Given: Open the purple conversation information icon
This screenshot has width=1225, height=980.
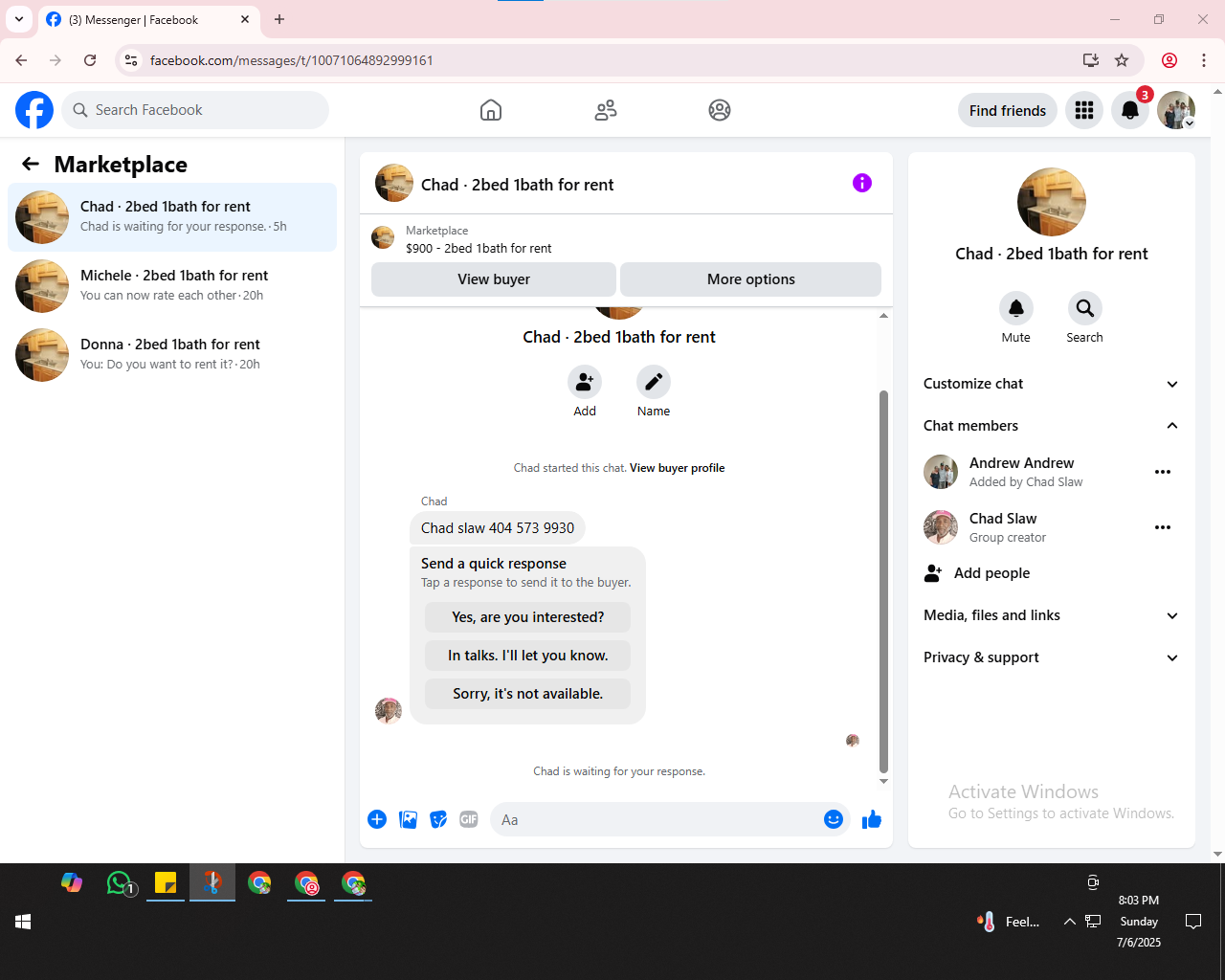Looking at the screenshot, I should point(862,183).
